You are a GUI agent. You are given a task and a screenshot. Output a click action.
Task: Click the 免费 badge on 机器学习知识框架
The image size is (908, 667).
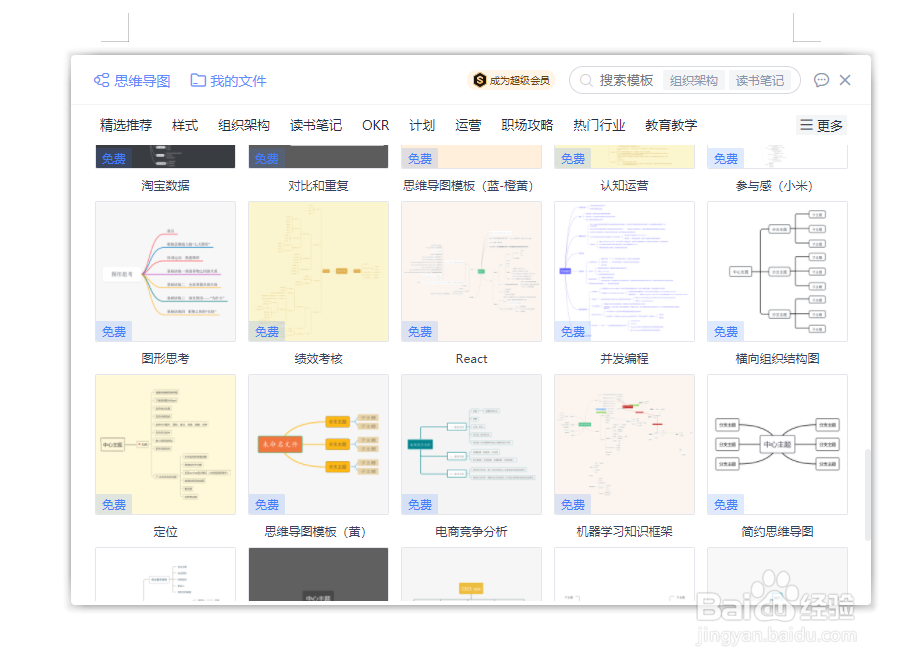pos(573,504)
